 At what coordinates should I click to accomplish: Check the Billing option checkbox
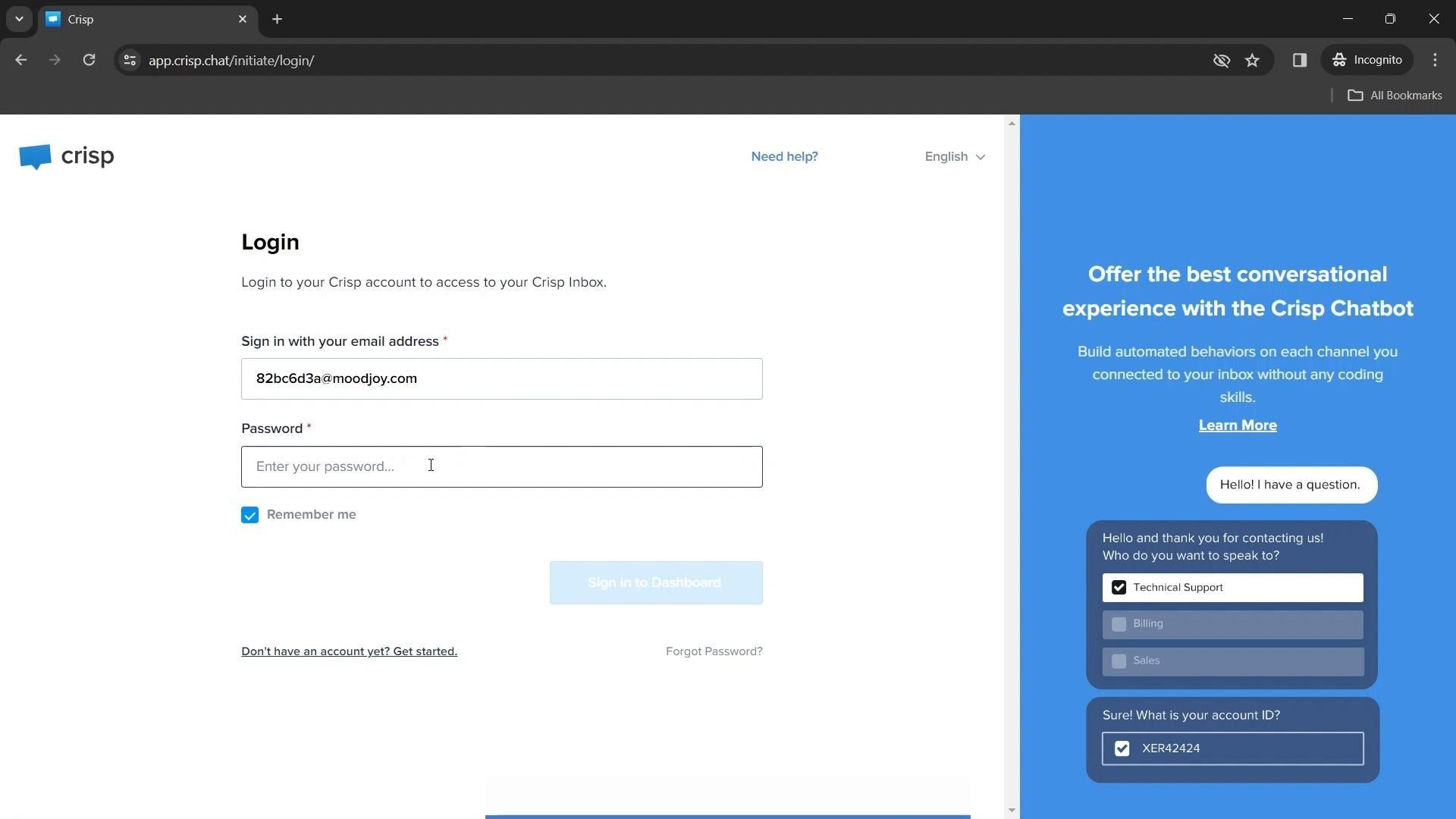tap(1119, 624)
